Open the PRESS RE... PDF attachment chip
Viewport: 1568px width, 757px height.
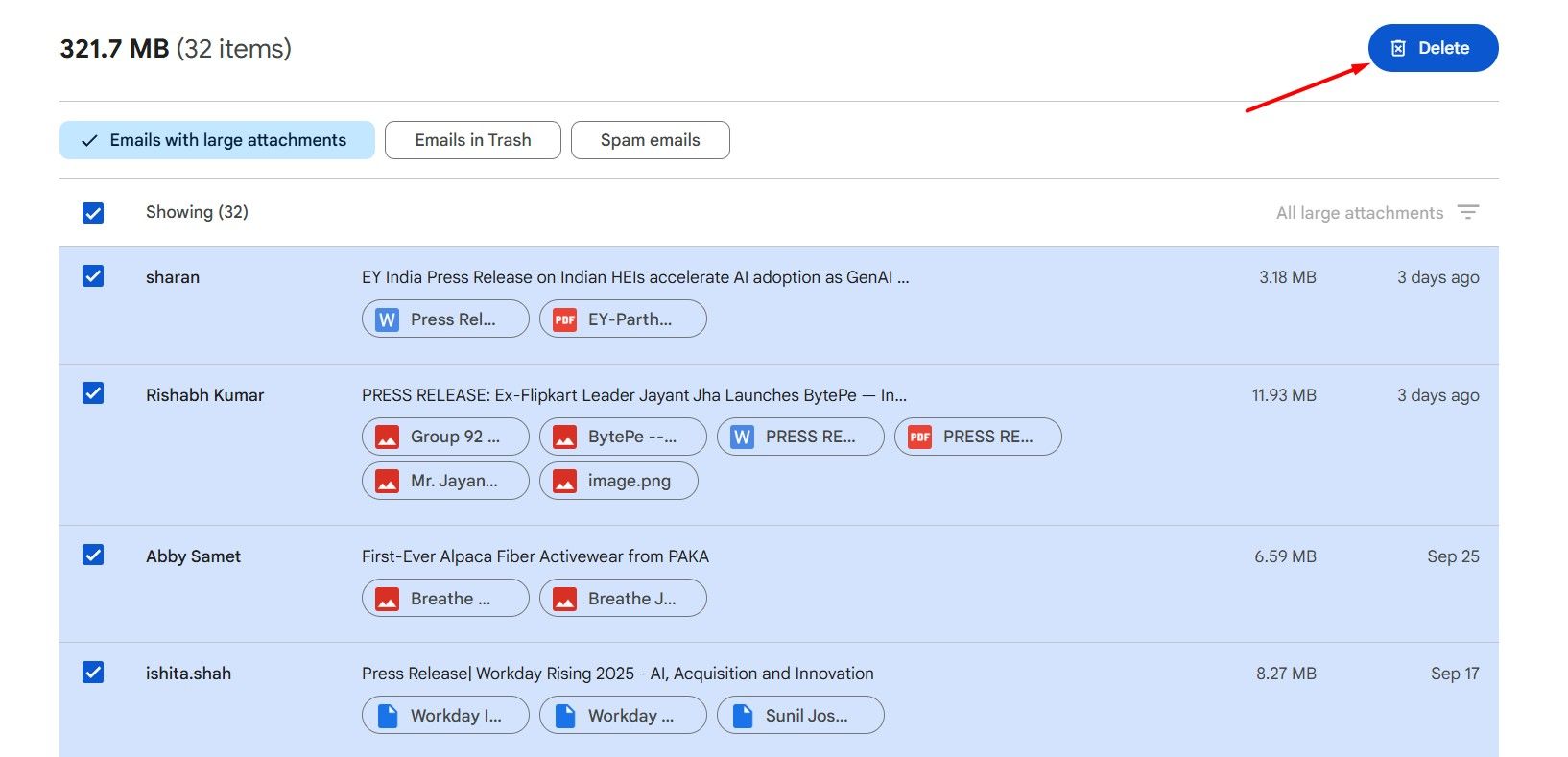click(x=978, y=437)
